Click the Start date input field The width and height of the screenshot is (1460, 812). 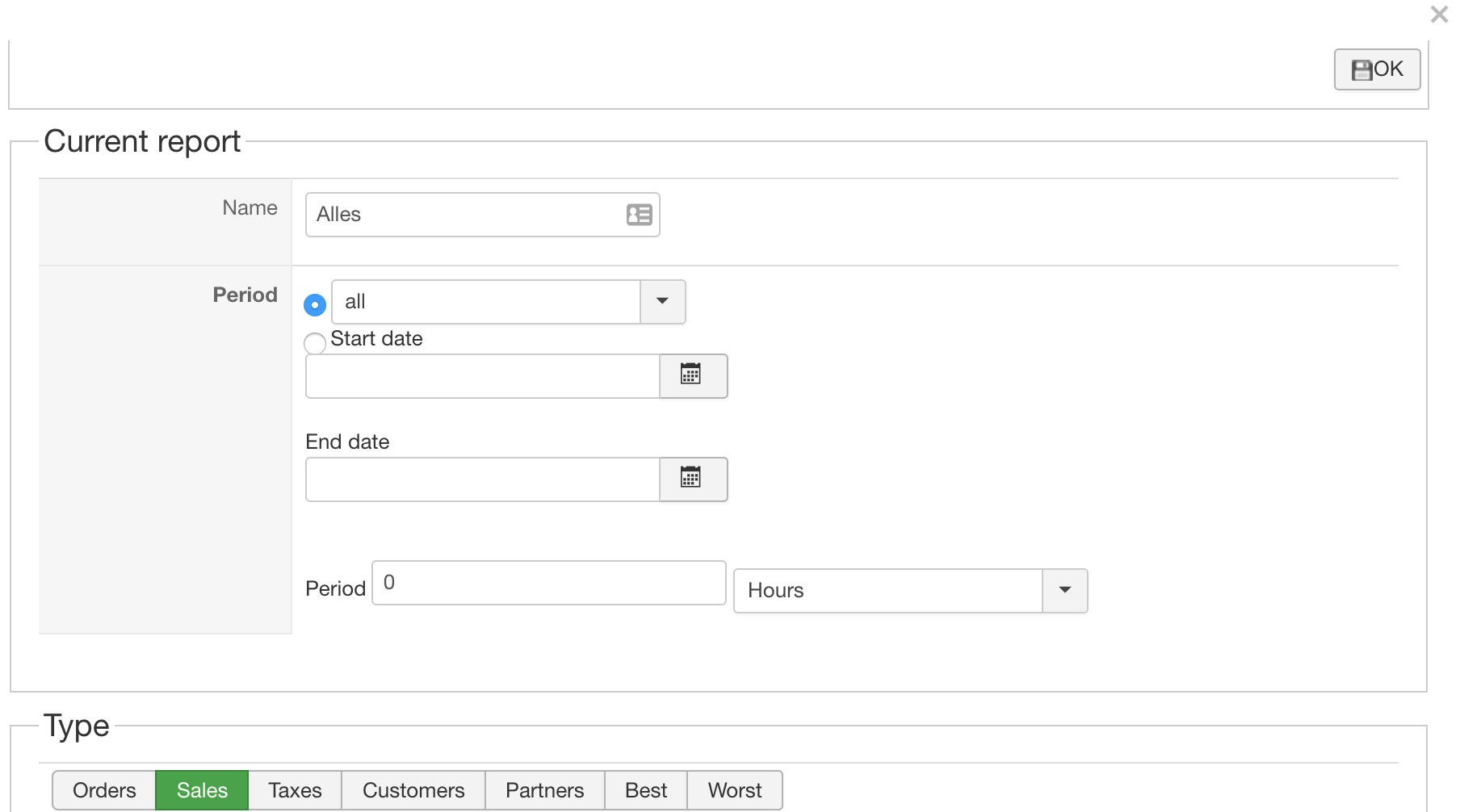coord(482,376)
